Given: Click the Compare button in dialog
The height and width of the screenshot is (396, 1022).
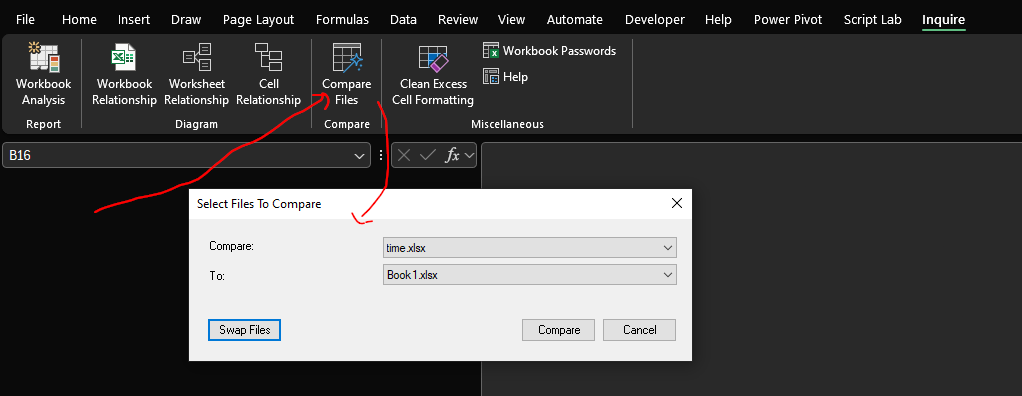Looking at the screenshot, I should point(559,330).
